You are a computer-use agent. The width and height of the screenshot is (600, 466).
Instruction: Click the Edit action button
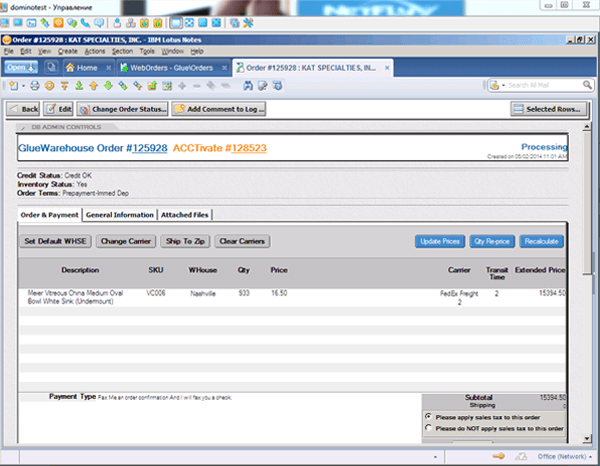(x=58, y=109)
